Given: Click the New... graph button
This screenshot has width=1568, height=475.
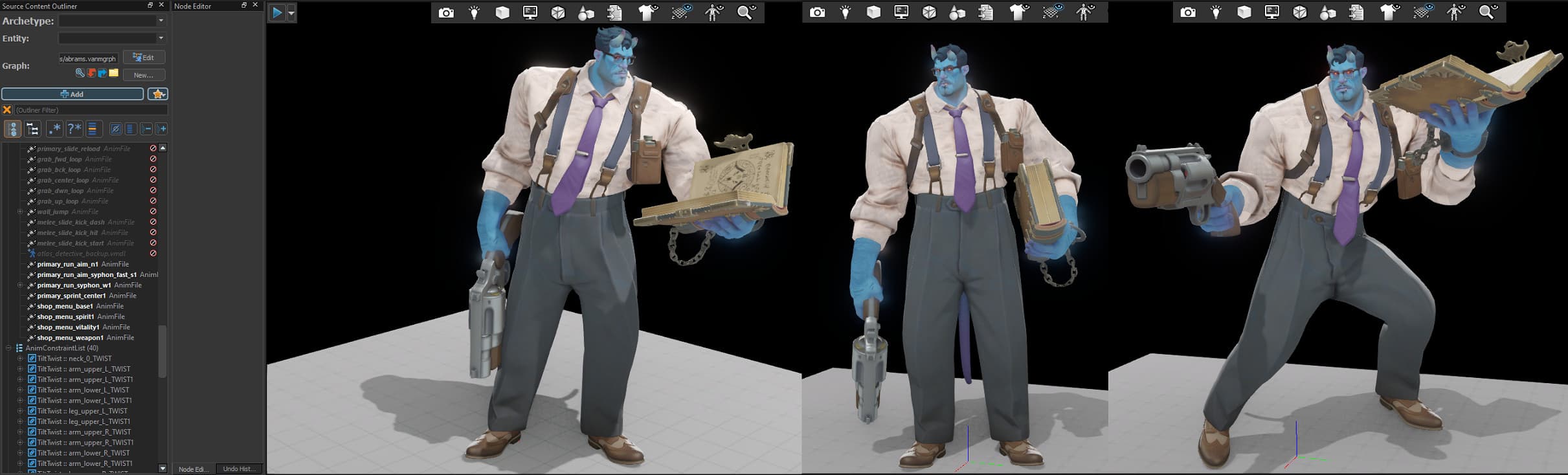Looking at the screenshot, I should coord(144,75).
